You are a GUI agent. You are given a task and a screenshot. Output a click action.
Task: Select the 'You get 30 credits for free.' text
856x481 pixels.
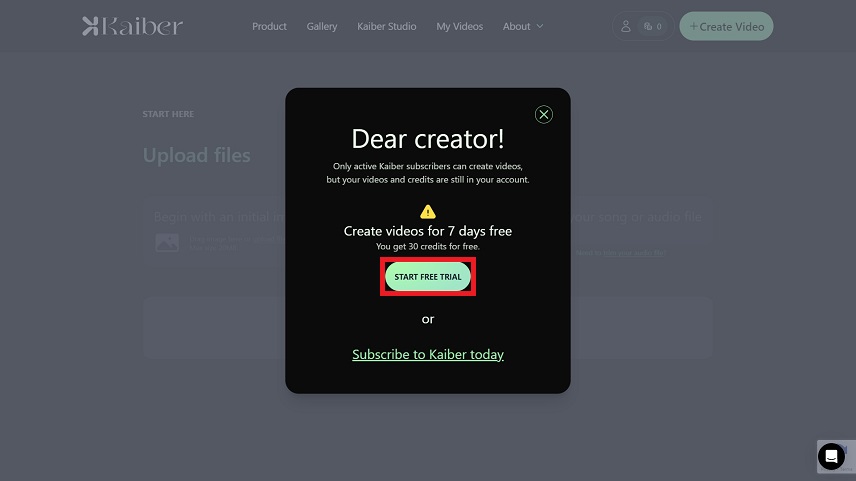[x=427, y=246]
